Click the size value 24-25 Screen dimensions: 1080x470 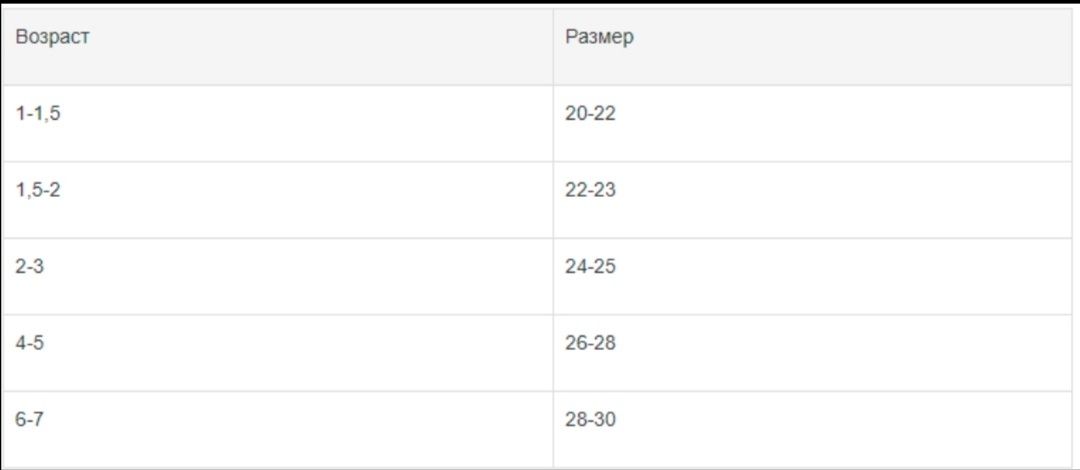click(590, 266)
